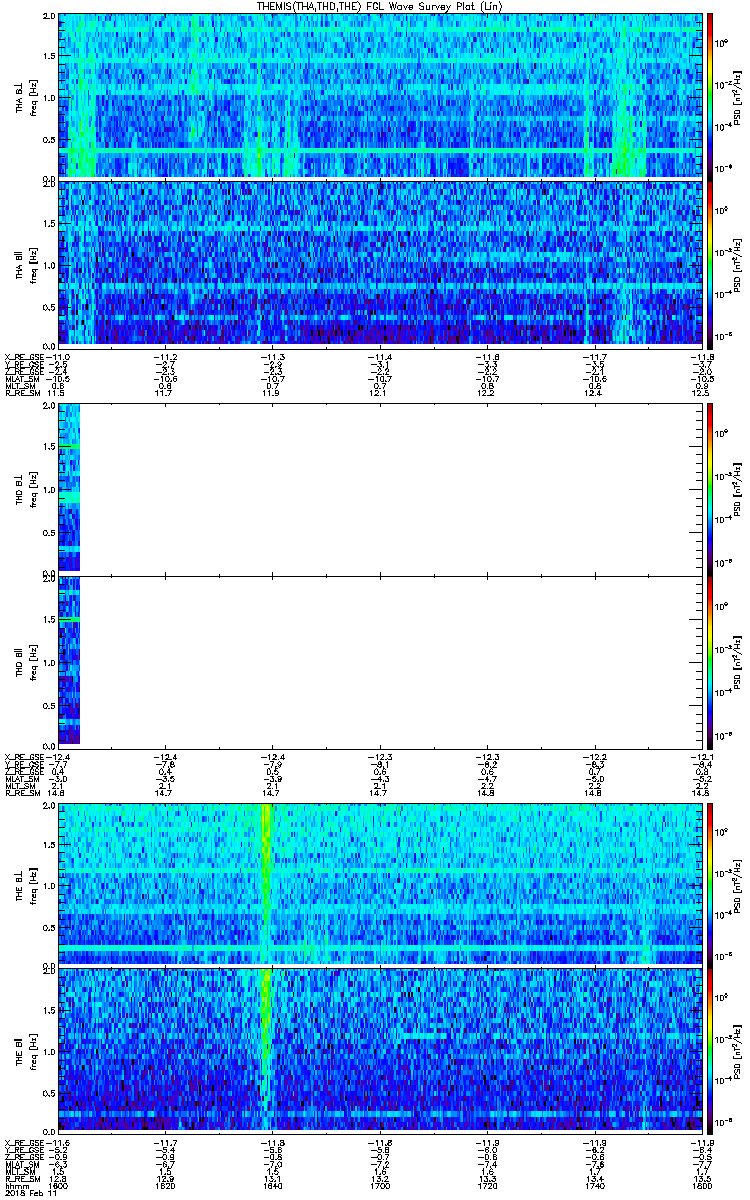This screenshot has height=1200, width=750.
Task: Click the THE B-parallel freq [Hz] axis label
Action: 34,1052
